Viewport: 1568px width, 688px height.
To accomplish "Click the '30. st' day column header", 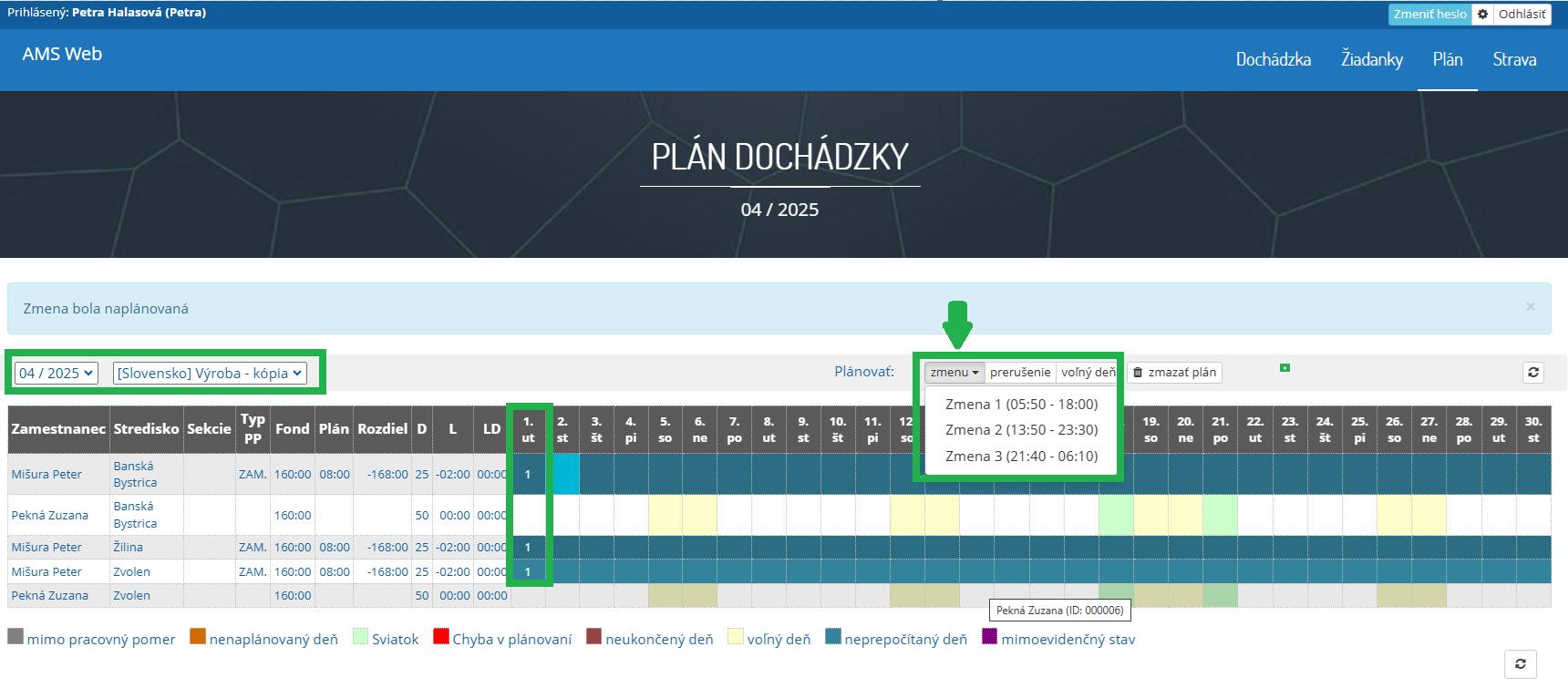I will (x=1533, y=429).
